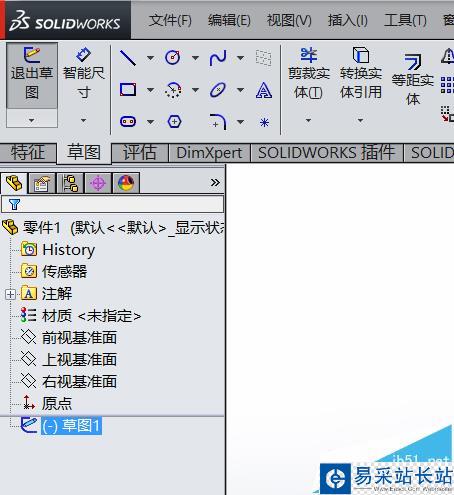Click the SOLIDWORKS logo
The image size is (454, 495).
pyautogui.click(x=65, y=21)
